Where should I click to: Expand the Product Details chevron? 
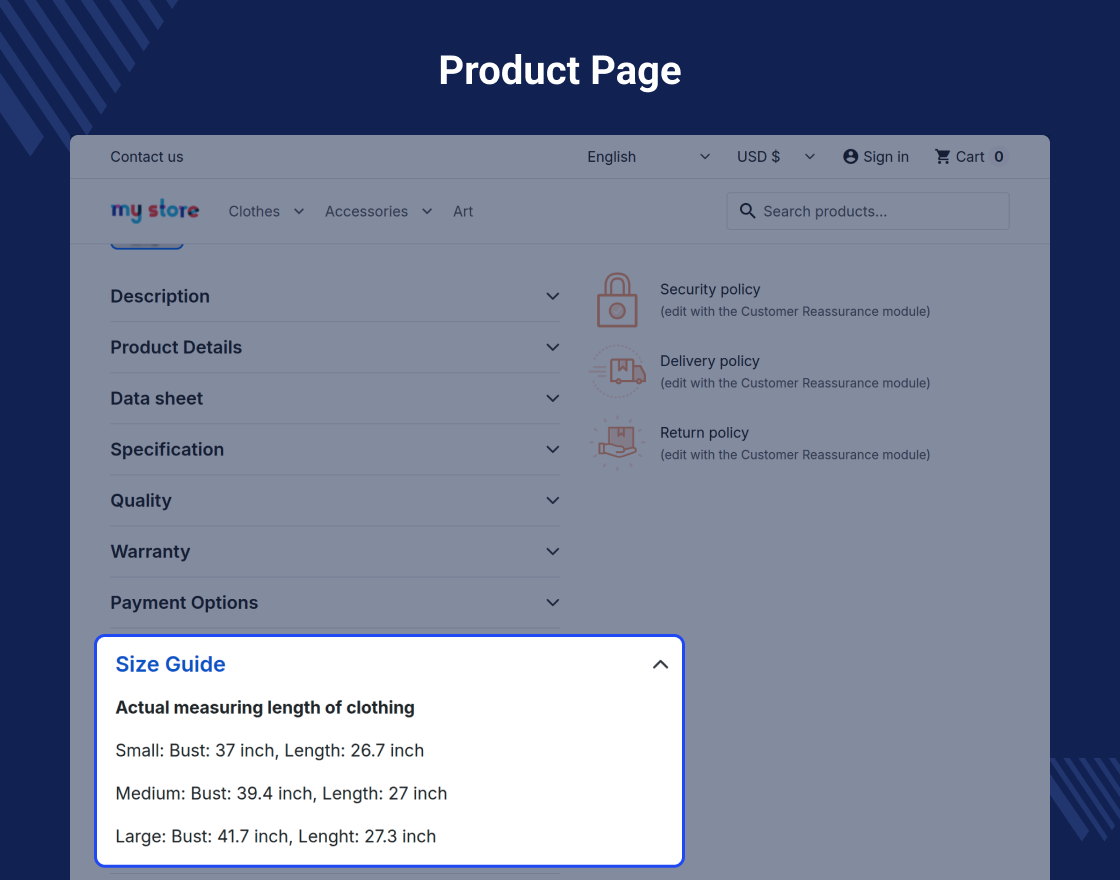tap(552, 347)
